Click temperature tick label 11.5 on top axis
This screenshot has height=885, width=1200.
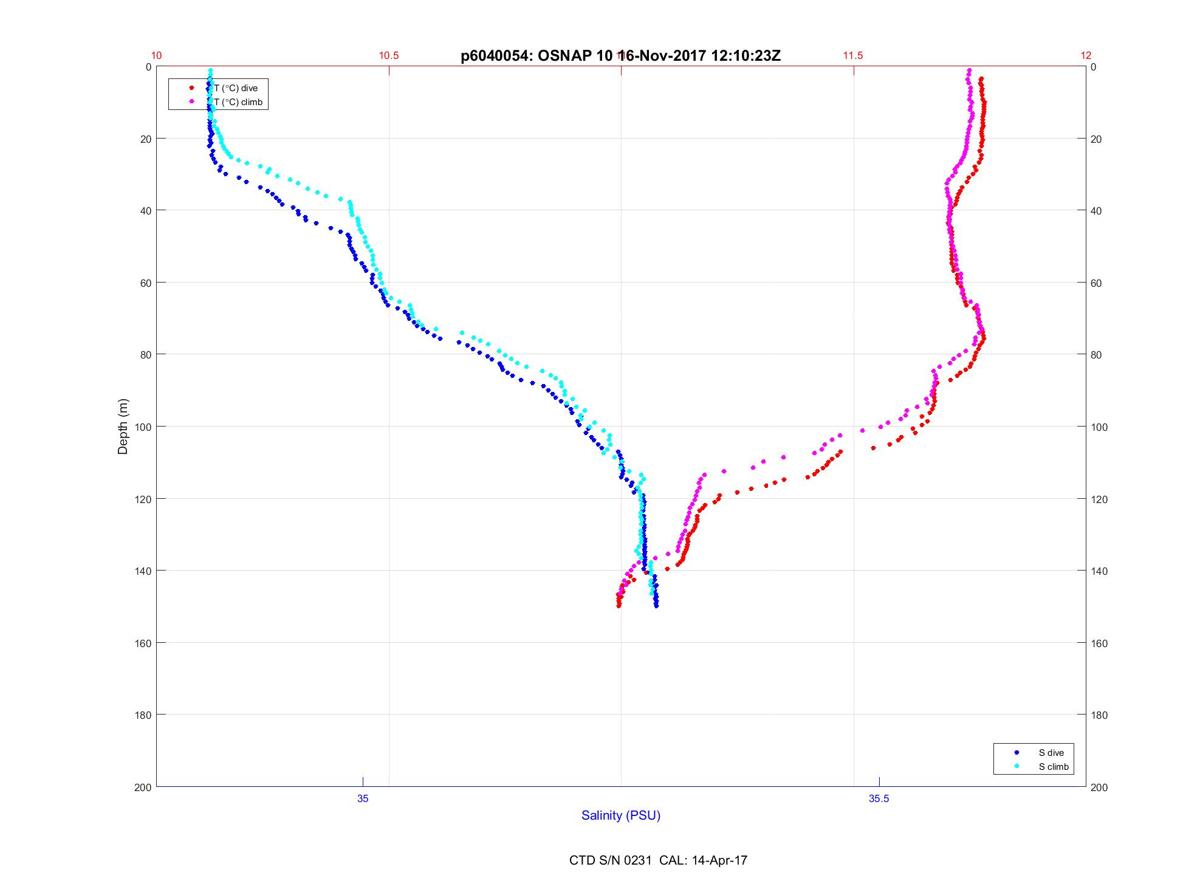[853, 56]
